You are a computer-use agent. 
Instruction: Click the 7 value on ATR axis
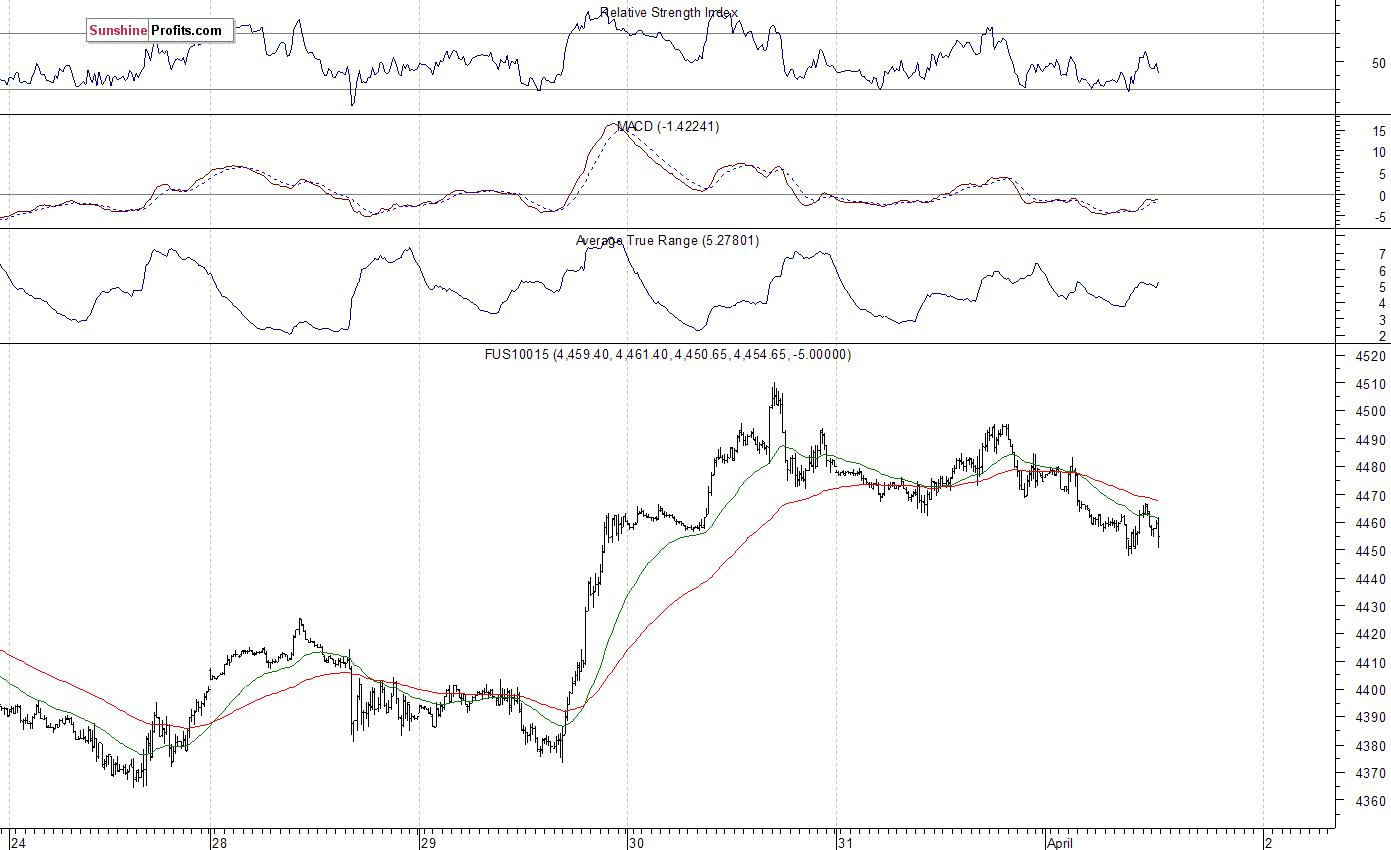pos(1381,255)
